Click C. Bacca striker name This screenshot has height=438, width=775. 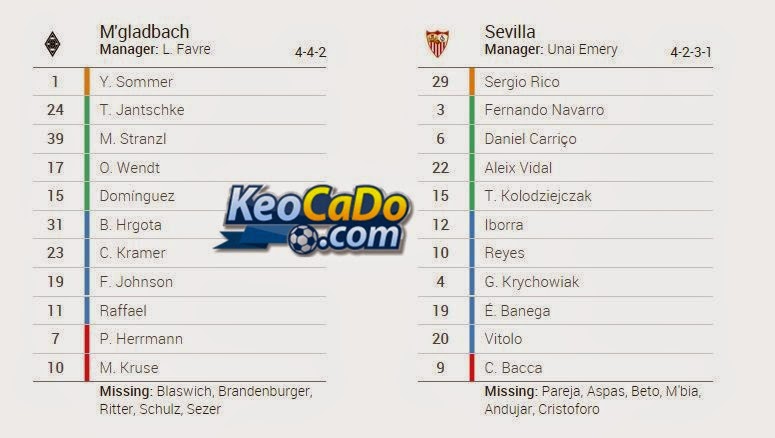click(513, 368)
